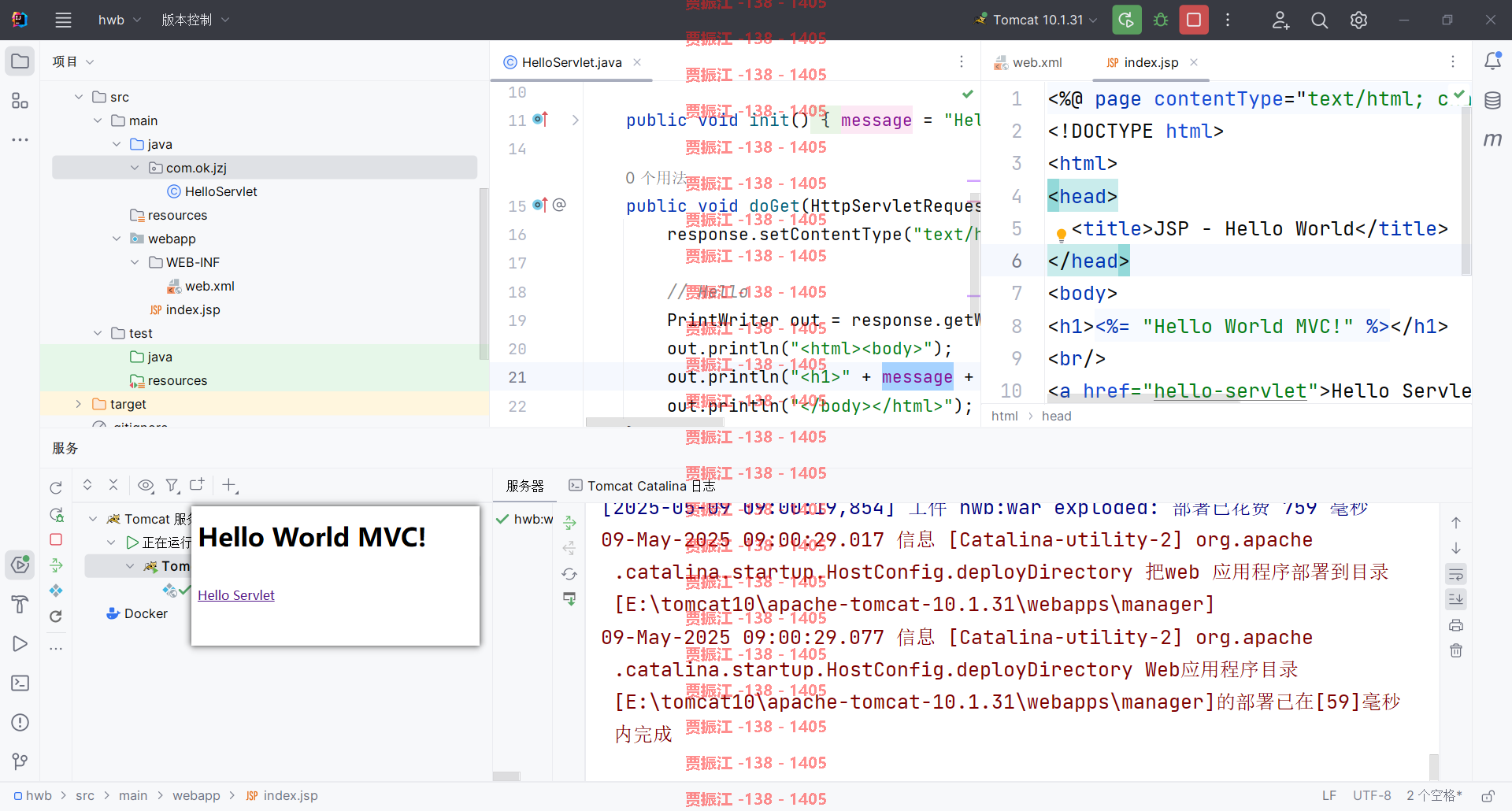The height and width of the screenshot is (811, 1512).
Task: Open the Tomcat 10.1.31 run configuration dropdown
Action: tap(1036, 20)
